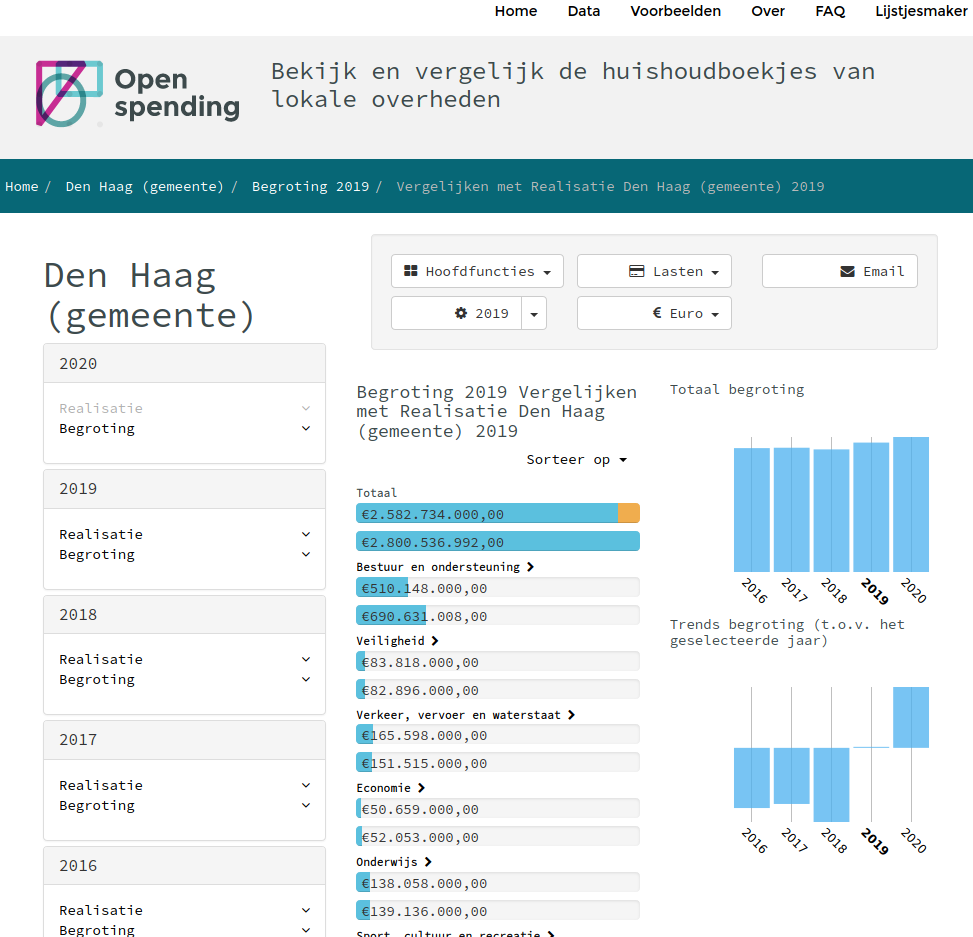Viewport: 973px width, 937px height.
Task: Expand 2017 Begroting chevron
Action: pos(306,805)
